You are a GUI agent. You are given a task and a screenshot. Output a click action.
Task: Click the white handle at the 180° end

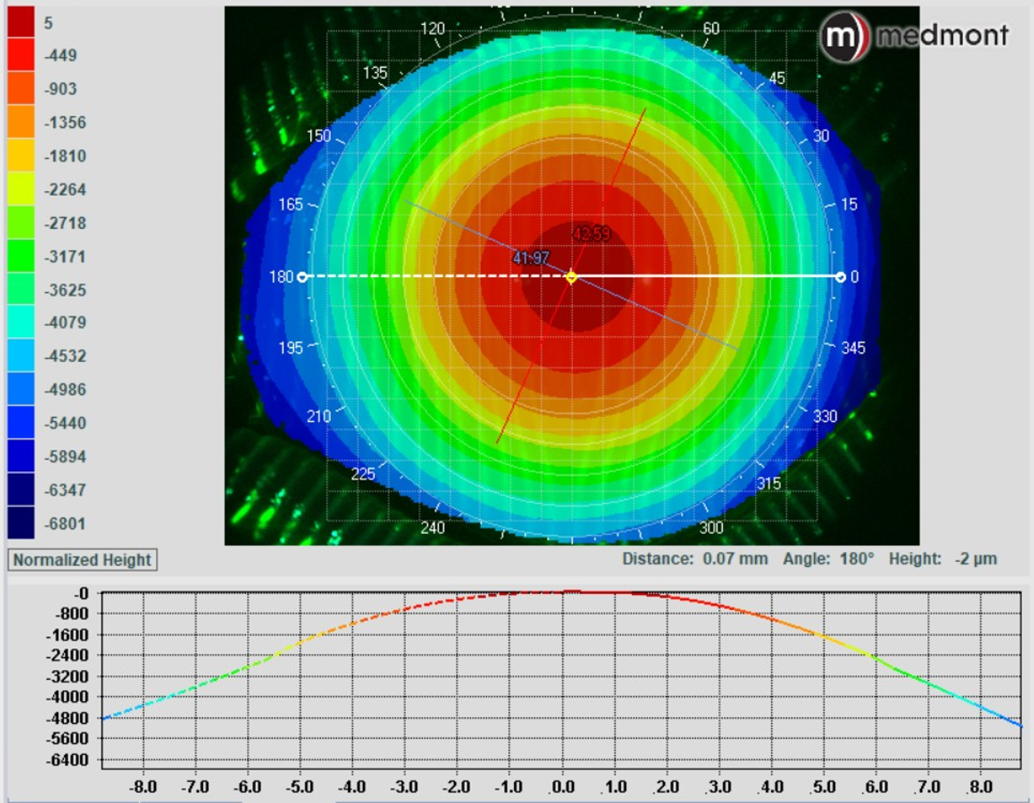[x=303, y=277]
